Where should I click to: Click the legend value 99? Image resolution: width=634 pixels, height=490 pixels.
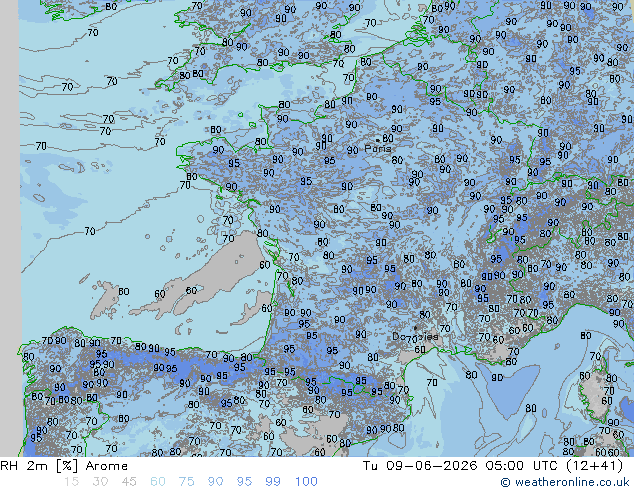coord(273,482)
